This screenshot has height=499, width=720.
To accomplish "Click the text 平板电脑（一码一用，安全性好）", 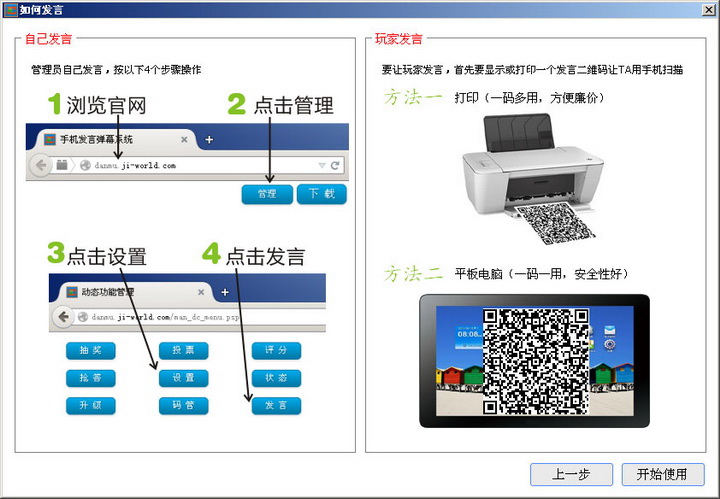I will (x=541, y=274).
